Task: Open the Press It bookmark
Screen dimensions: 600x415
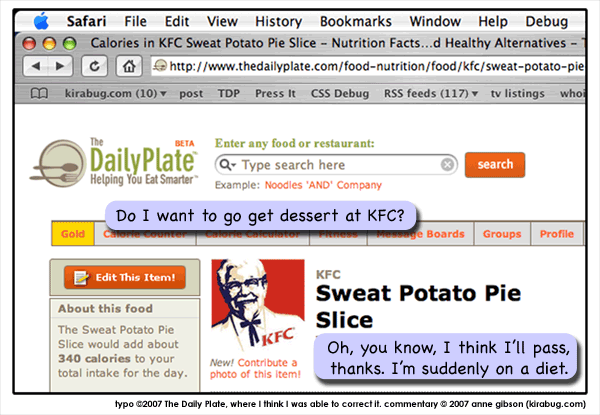Action: [x=275, y=93]
